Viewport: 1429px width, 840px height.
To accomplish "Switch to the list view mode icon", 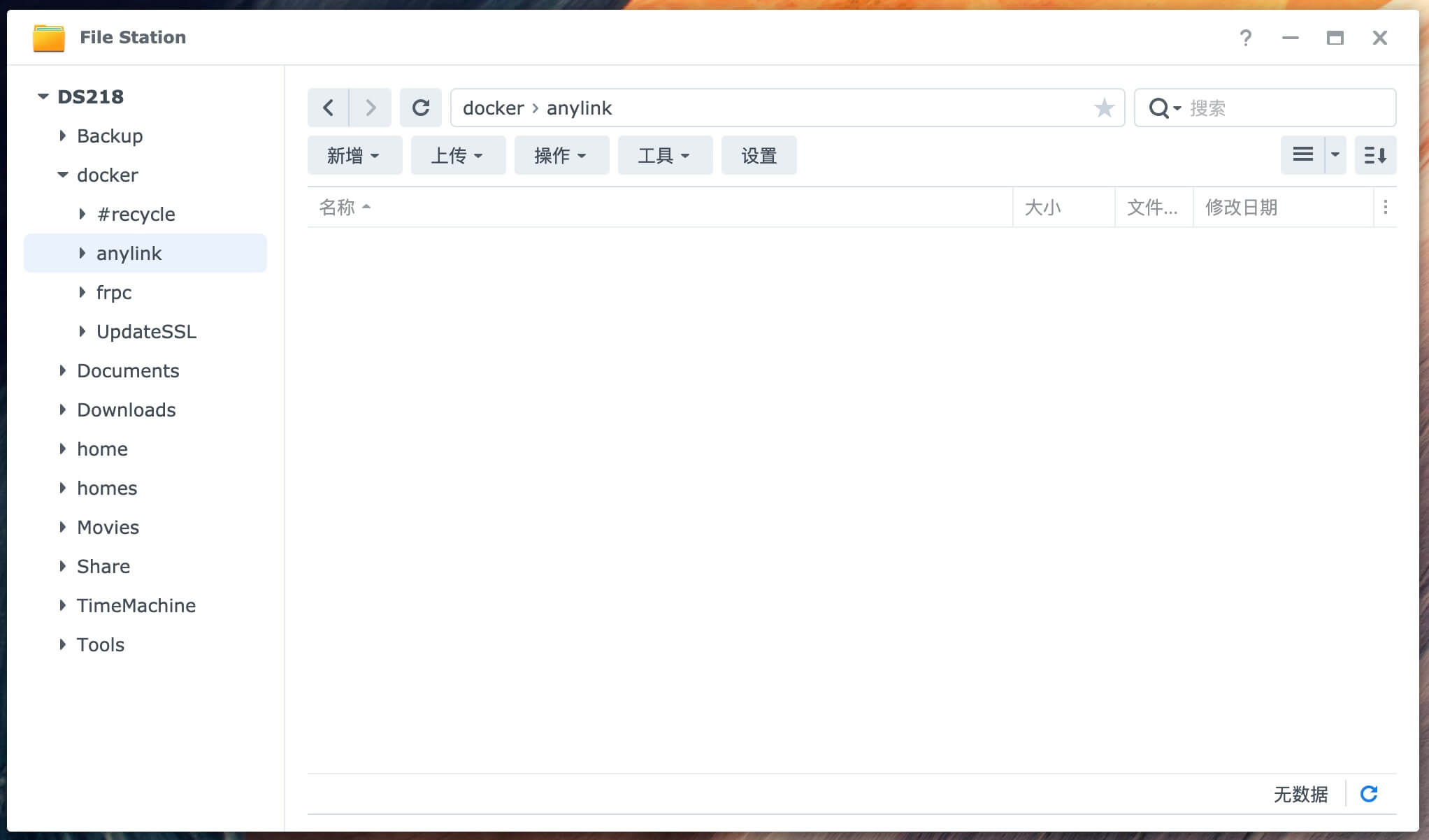I will coord(1302,154).
